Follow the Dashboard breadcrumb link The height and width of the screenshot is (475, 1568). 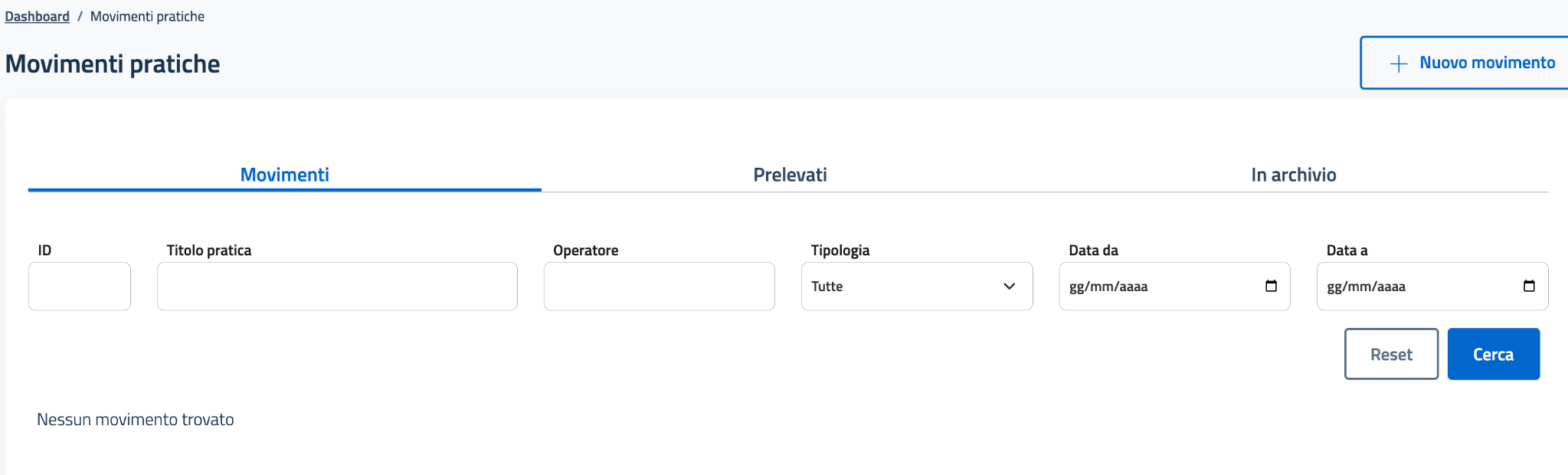pos(37,16)
